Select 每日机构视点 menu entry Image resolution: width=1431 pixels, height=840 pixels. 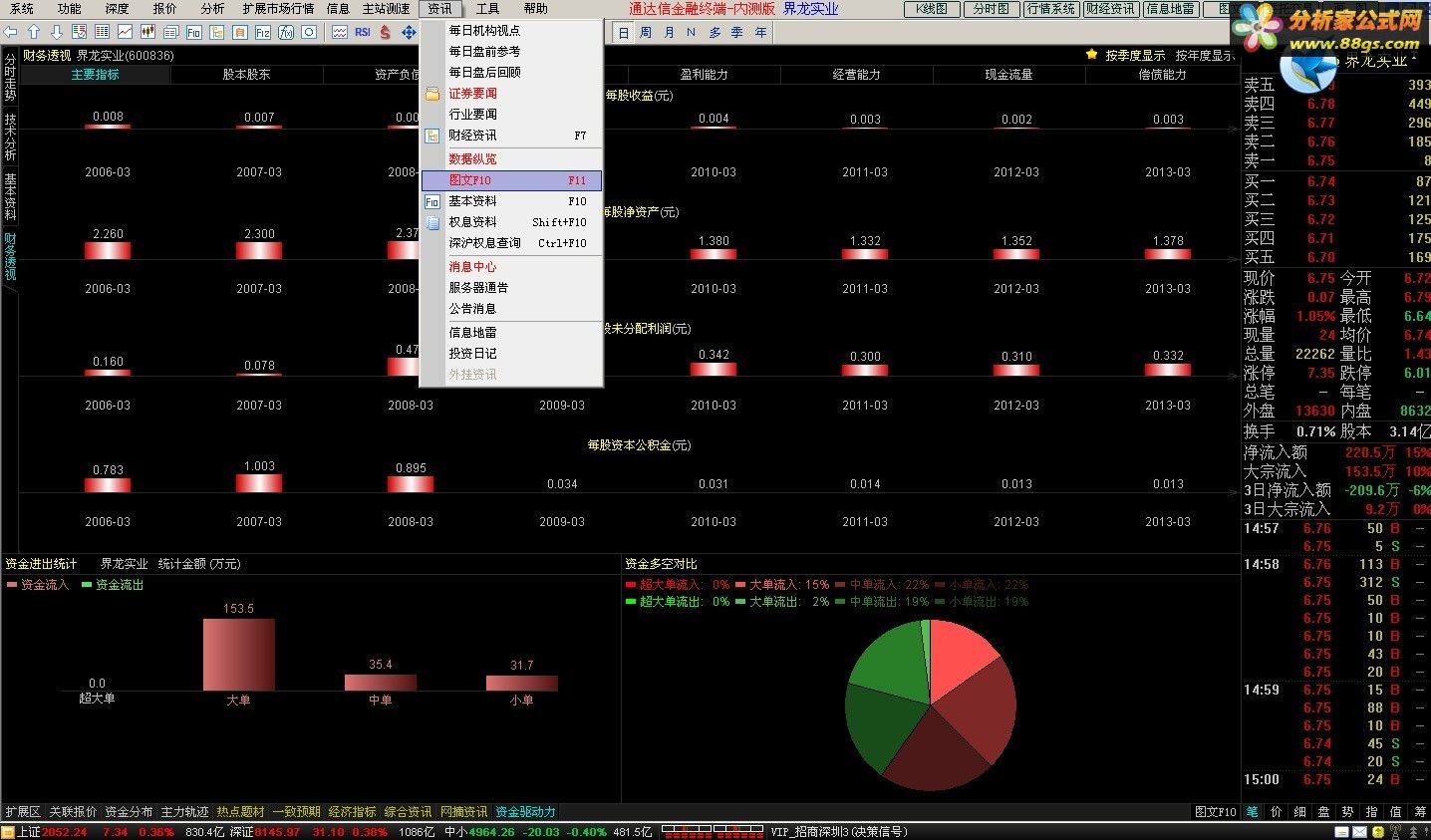511,31
